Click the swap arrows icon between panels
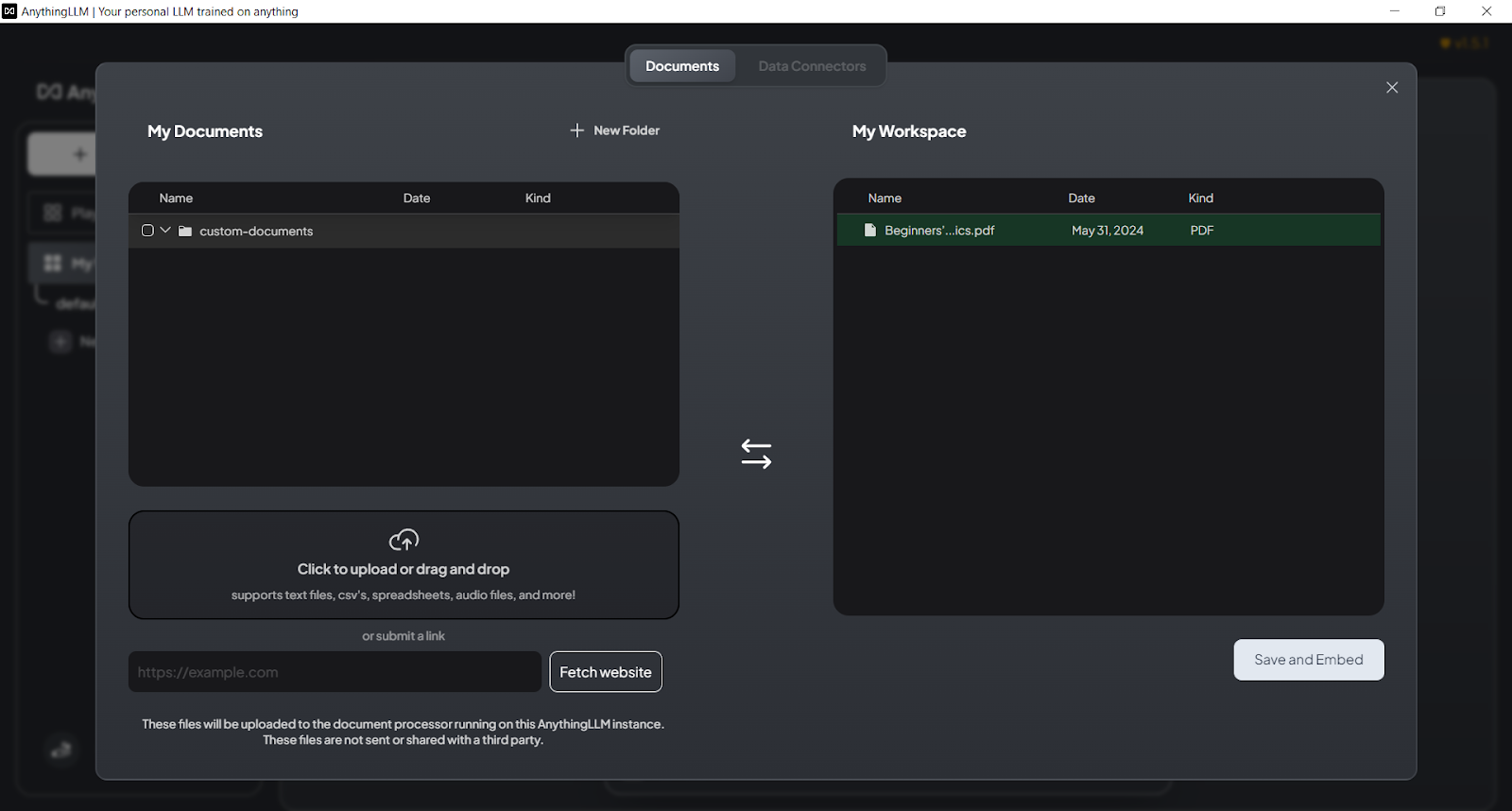Viewport: 1512px width, 811px height. pyautogui.click(x=756, y=454)
